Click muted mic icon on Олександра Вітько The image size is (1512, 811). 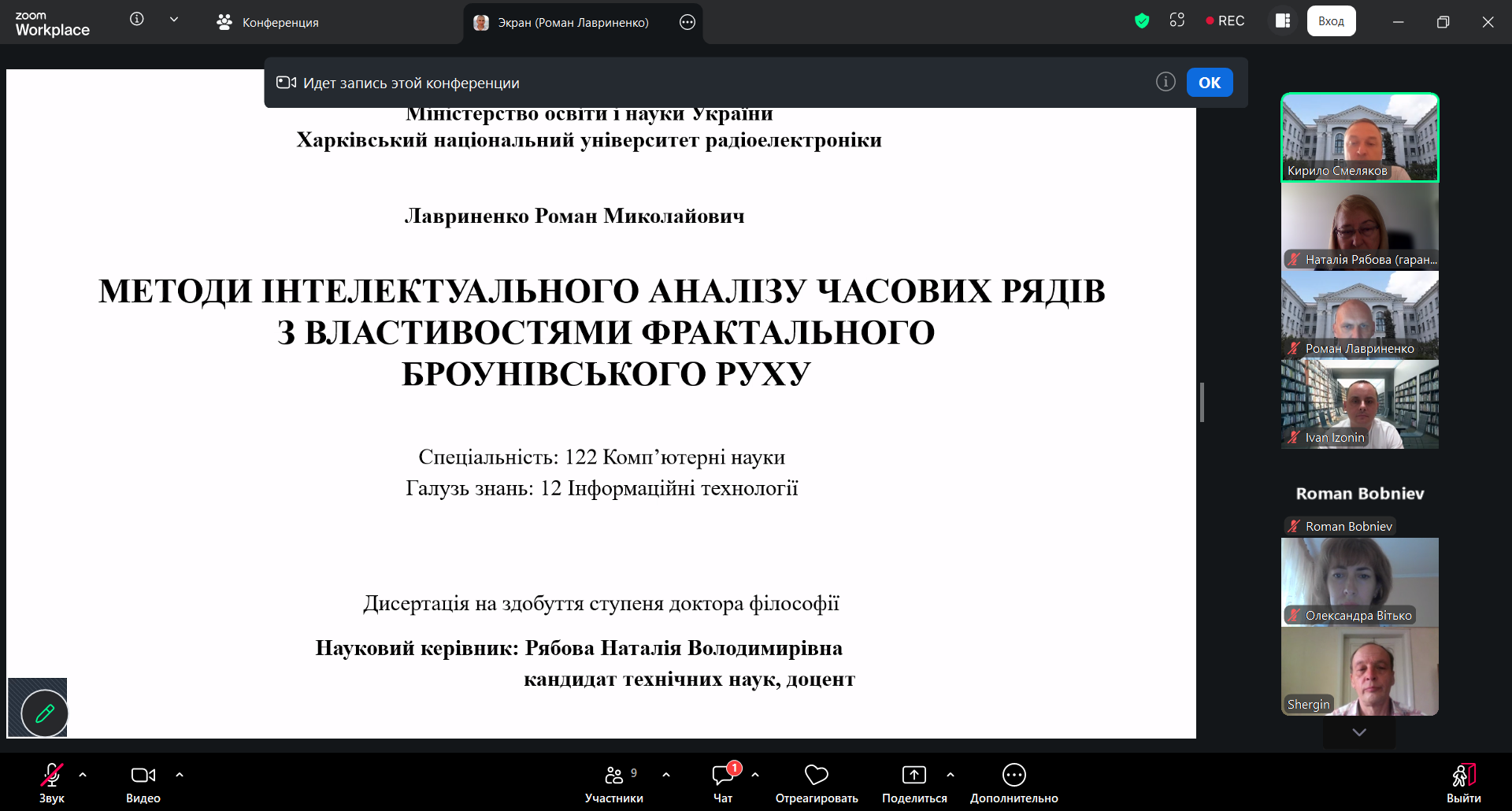click(x=1294, y=615)
